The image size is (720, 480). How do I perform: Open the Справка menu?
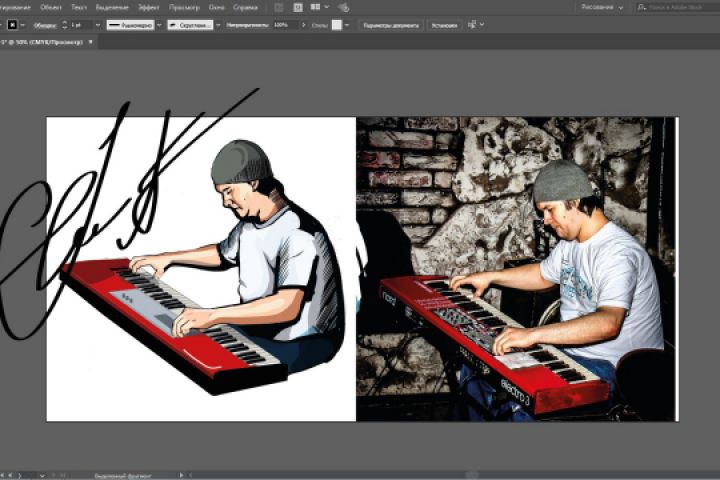(245, 7)
